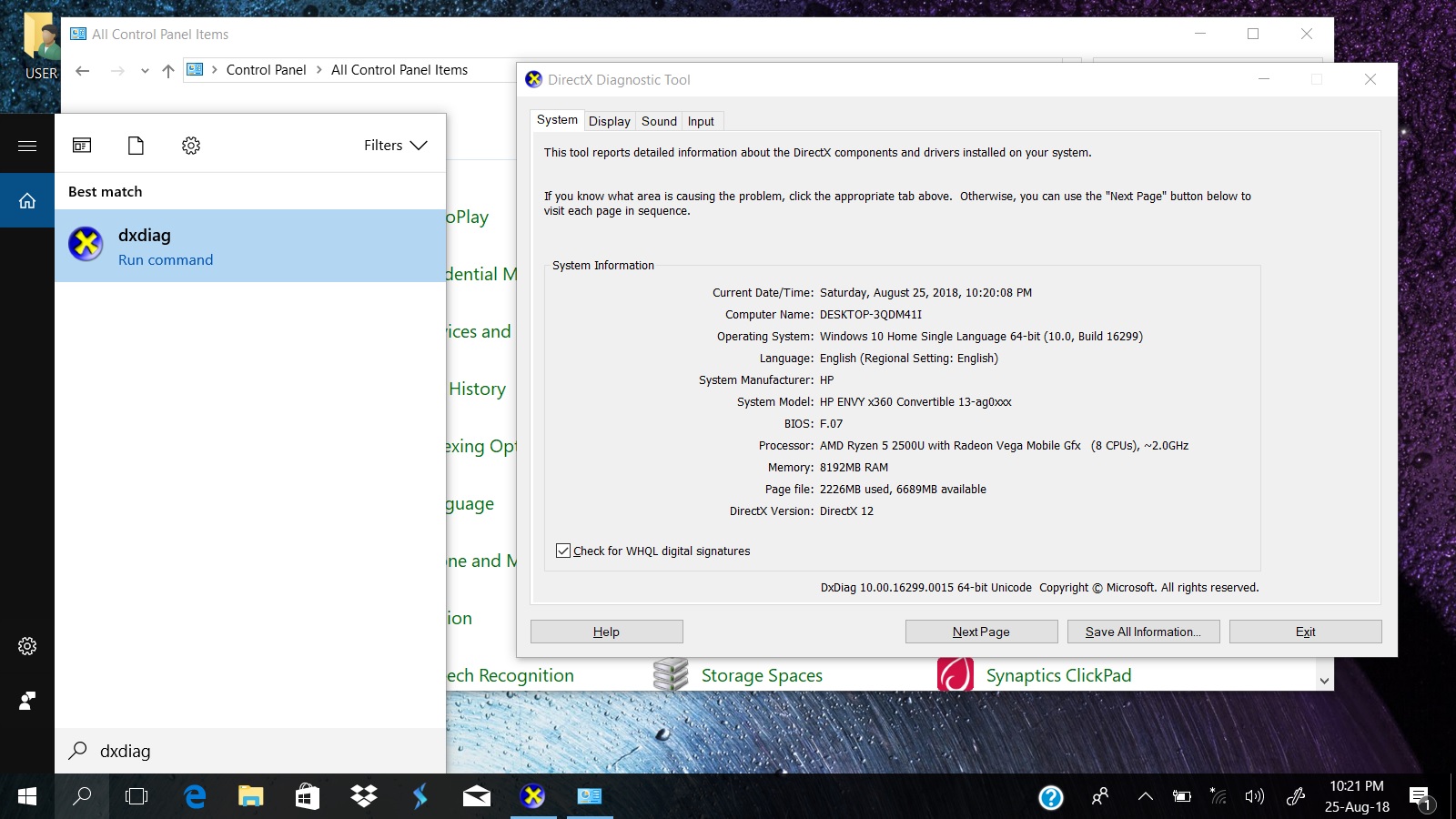Screen dimensions: 1456x819
Task: Click the Exit button in DxDiag
Action: click(1305, 632)
